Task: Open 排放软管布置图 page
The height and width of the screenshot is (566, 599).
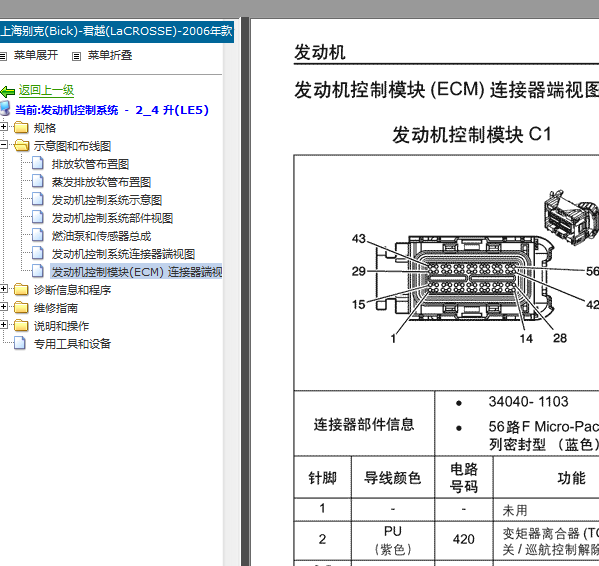Action: pos(91,164)
